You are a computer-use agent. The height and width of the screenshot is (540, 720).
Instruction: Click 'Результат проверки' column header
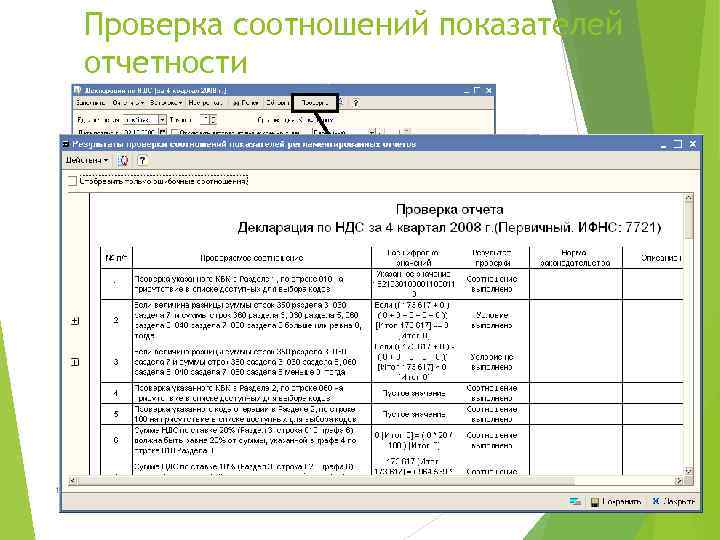pos(491,258)
